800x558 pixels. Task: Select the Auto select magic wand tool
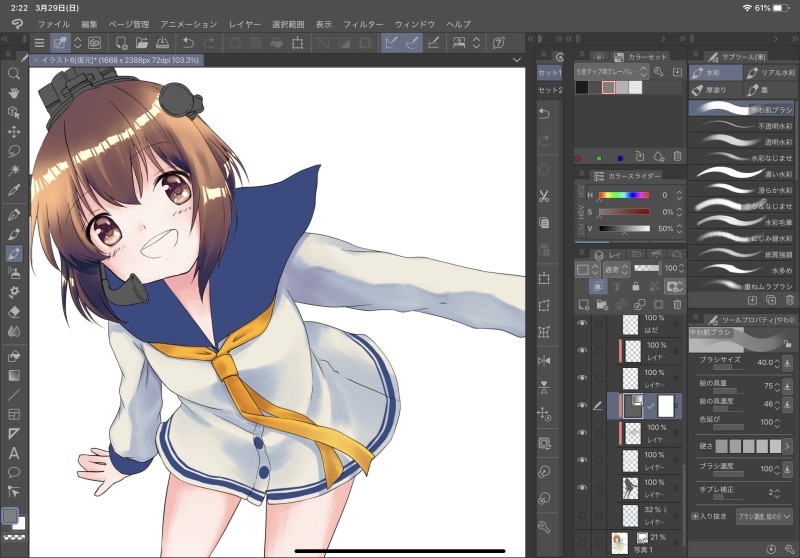coord(14,170)
